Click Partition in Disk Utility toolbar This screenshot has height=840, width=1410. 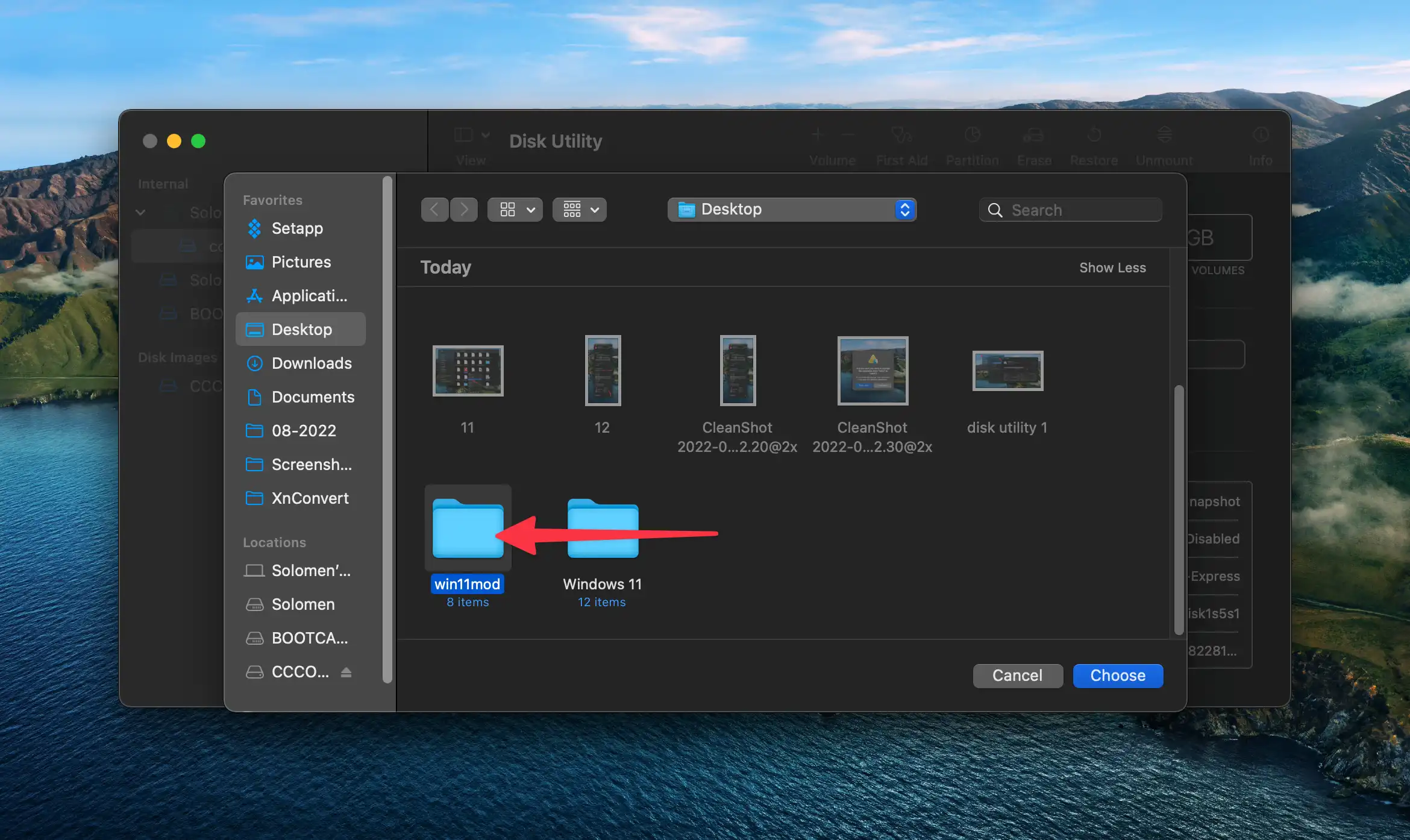pyautogui.click(x=972, y=145)
